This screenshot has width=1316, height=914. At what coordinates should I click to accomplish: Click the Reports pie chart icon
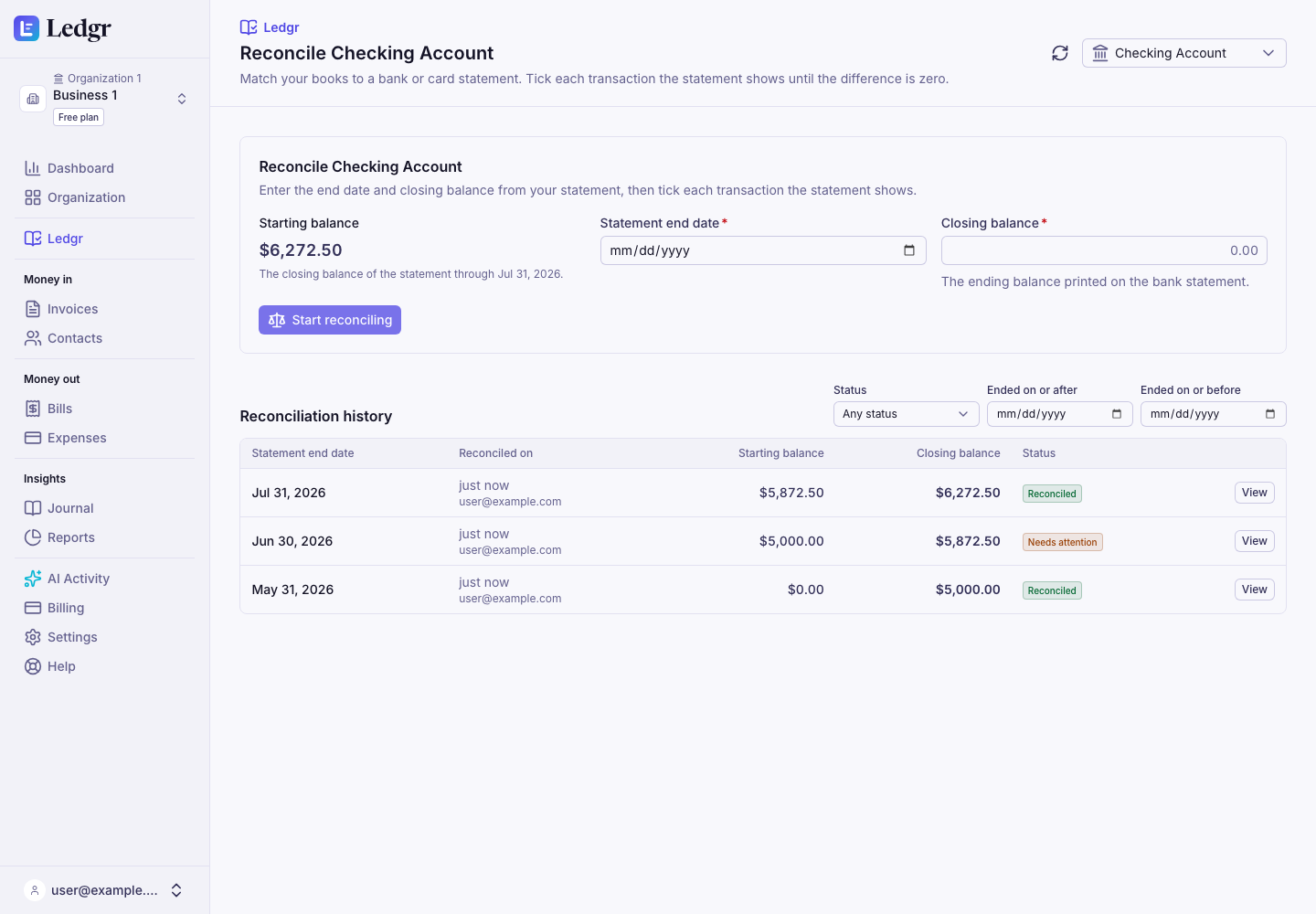pos(33,537)
